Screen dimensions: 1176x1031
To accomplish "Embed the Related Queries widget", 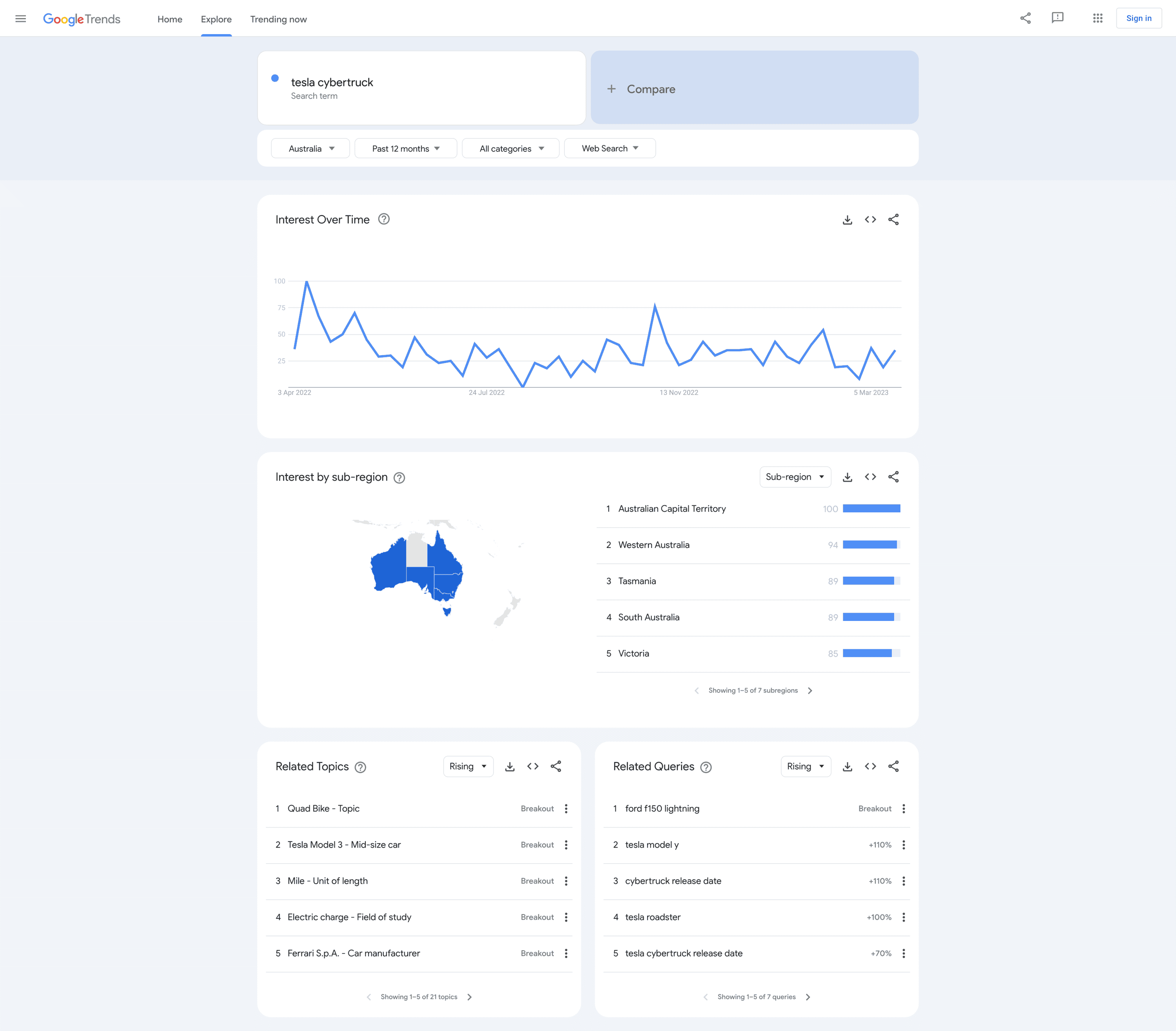I will 871,766.
